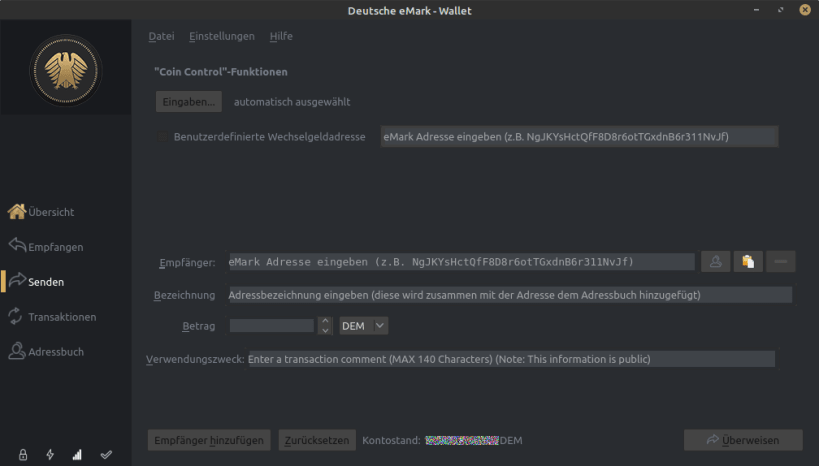
Task: Open the Hilfe menu
Action: 281,36
